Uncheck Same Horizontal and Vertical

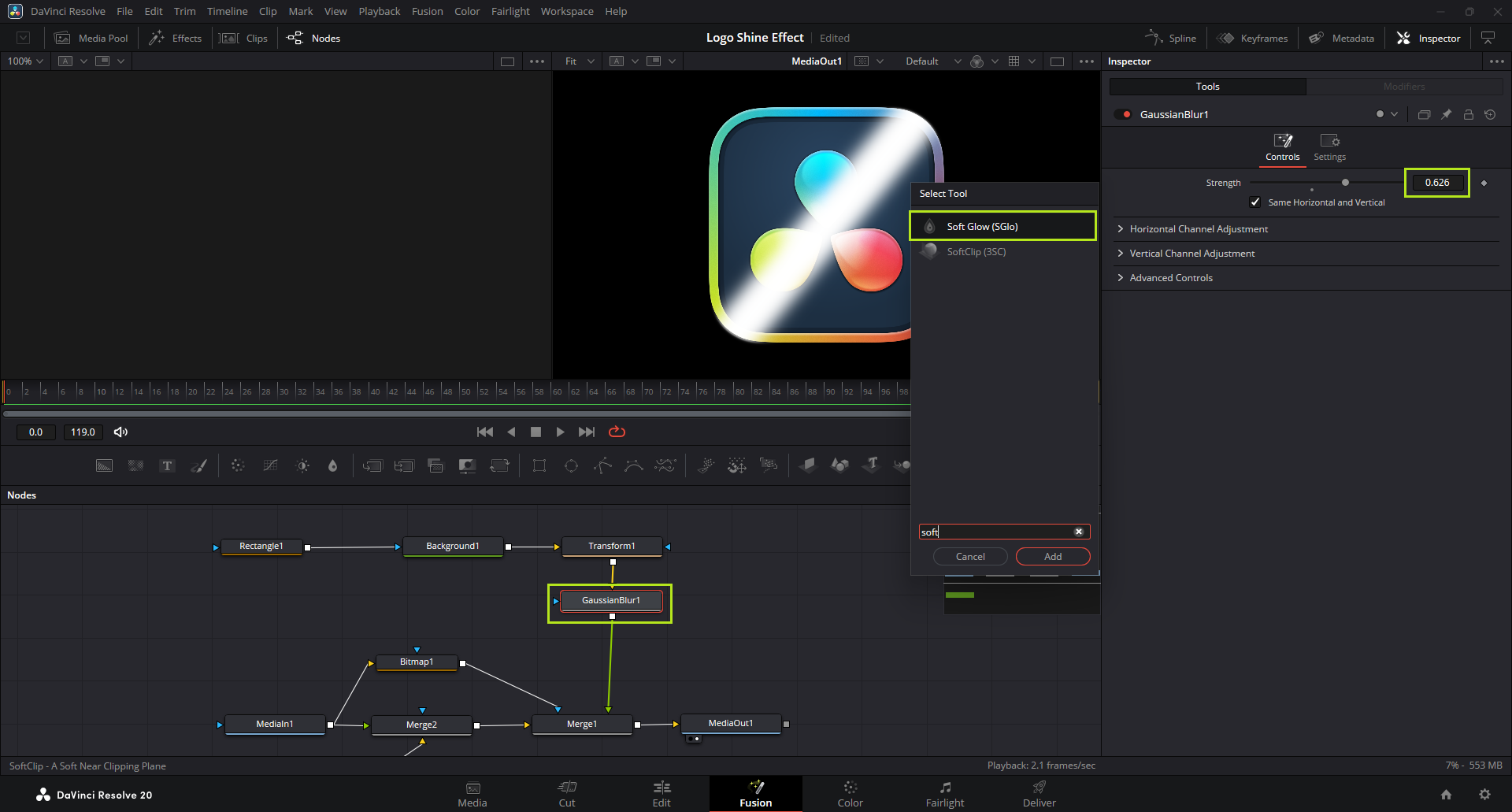[1255, 202]
